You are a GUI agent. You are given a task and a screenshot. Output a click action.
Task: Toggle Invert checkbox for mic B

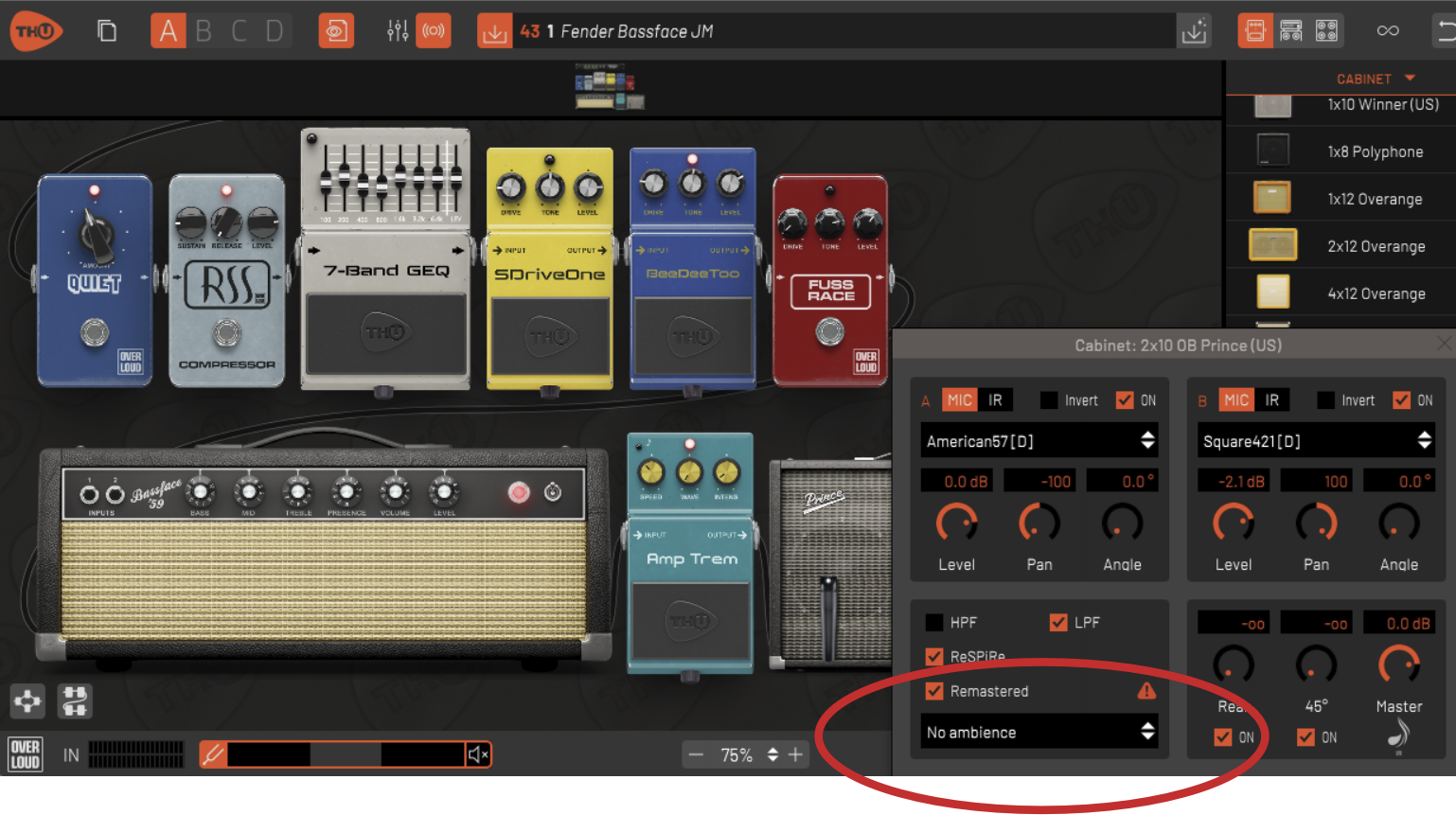click(1326, 400)
